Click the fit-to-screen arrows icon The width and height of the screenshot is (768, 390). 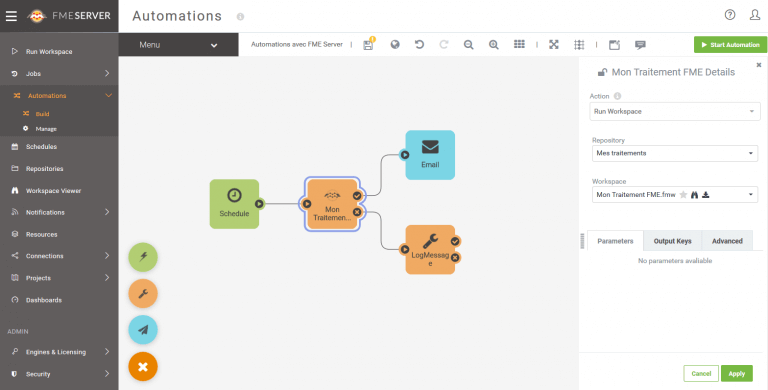point(553,45)
